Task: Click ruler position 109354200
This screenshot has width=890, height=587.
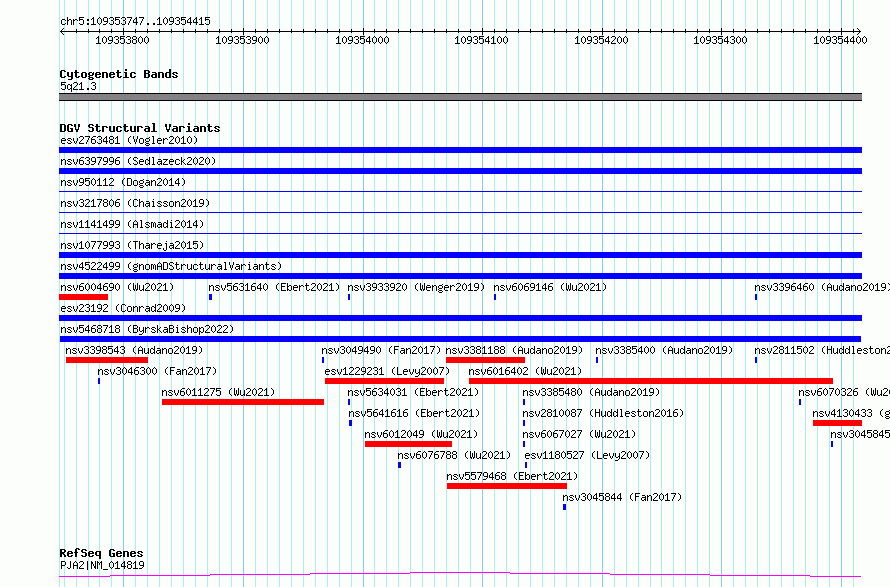Action: pyautogui.click(x=601, y=40)
